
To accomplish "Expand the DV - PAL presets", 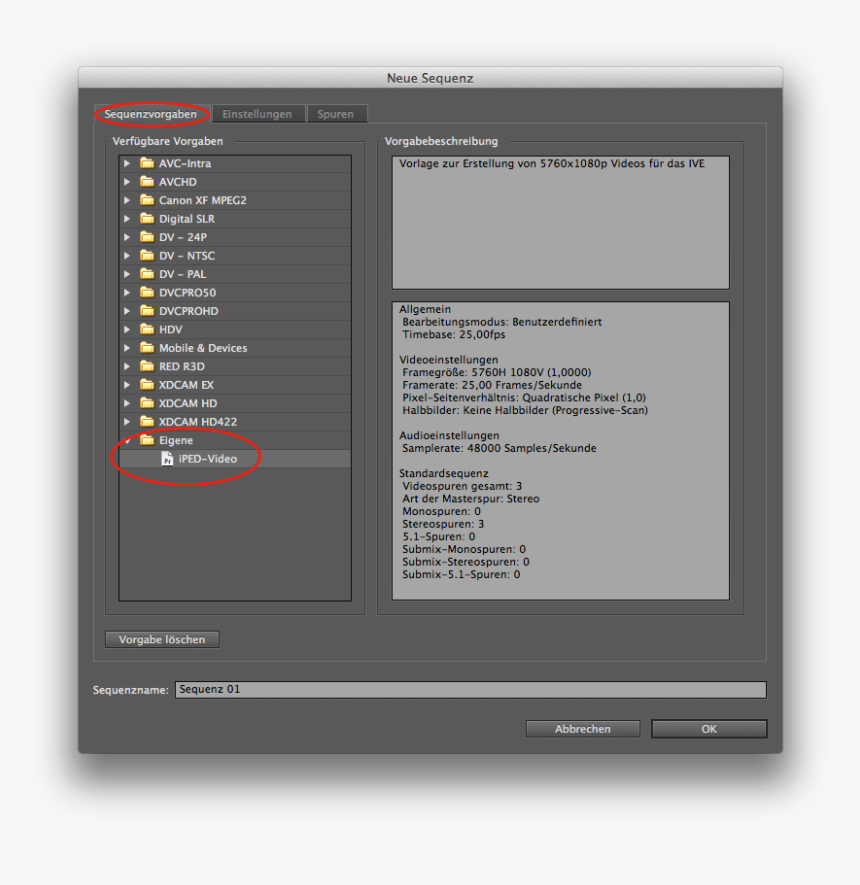I will (x=127, y=274).
